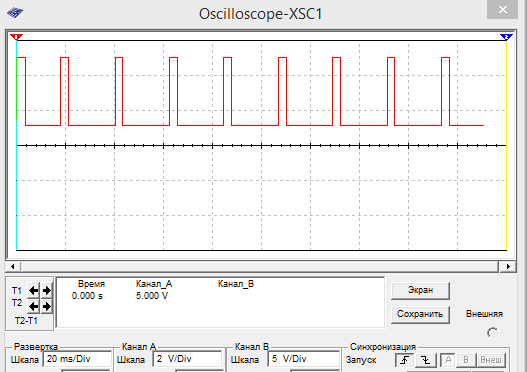Select the Внешняя radio button
This screenshot has height=372, width=527.
click(492, 333)
